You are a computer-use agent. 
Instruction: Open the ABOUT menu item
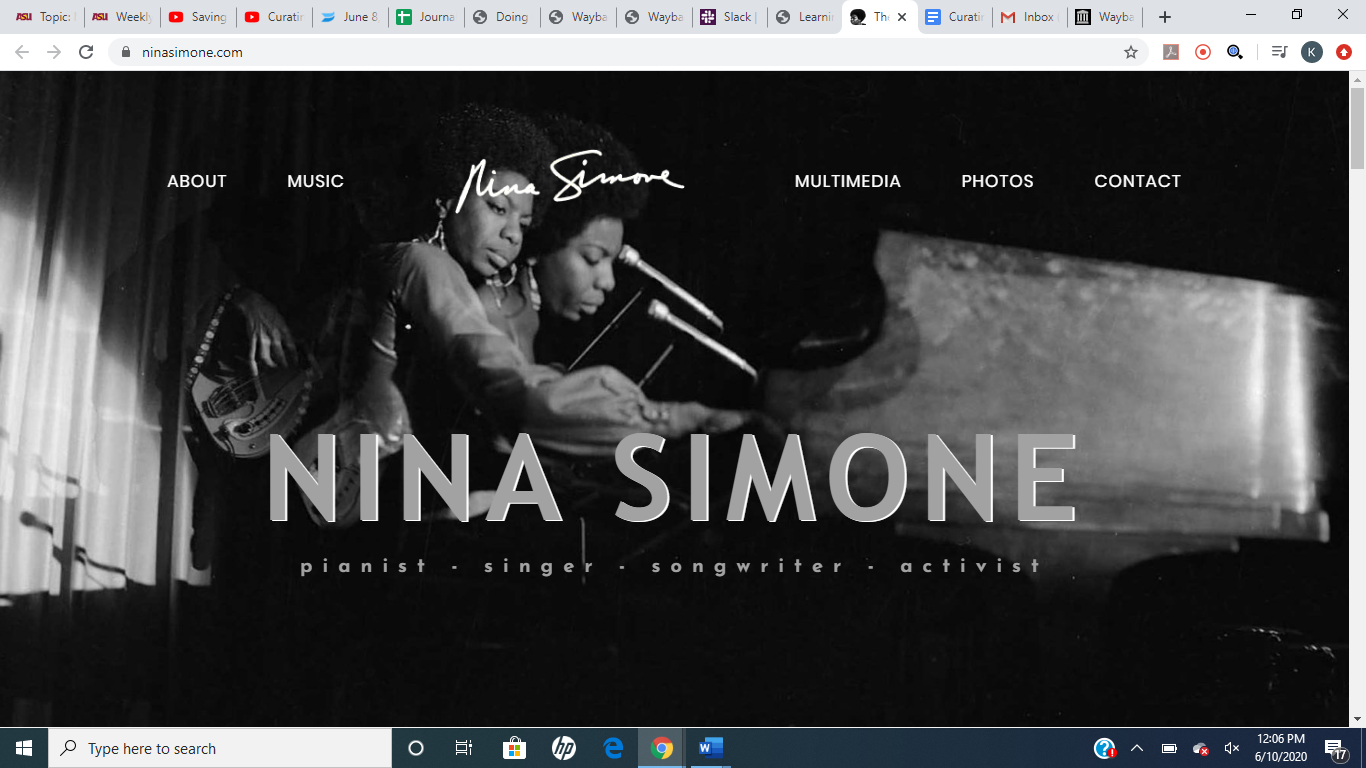point(197,181)
